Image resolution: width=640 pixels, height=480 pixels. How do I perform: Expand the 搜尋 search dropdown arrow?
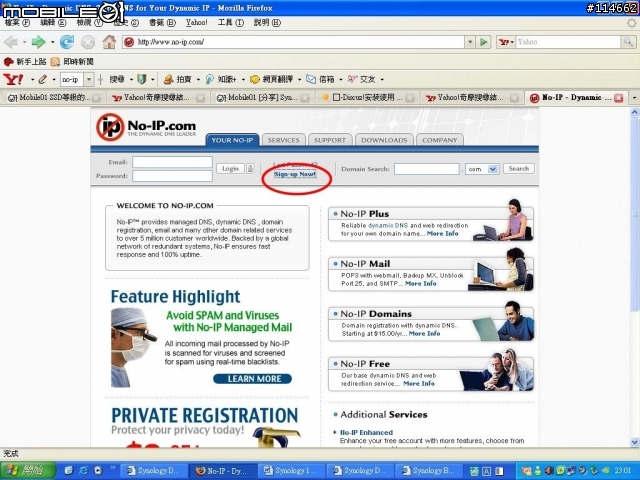click(x=131, y=79)
